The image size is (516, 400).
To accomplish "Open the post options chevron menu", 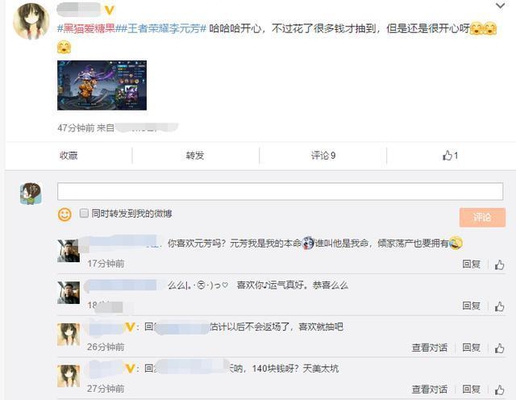I will coord(500,6).
